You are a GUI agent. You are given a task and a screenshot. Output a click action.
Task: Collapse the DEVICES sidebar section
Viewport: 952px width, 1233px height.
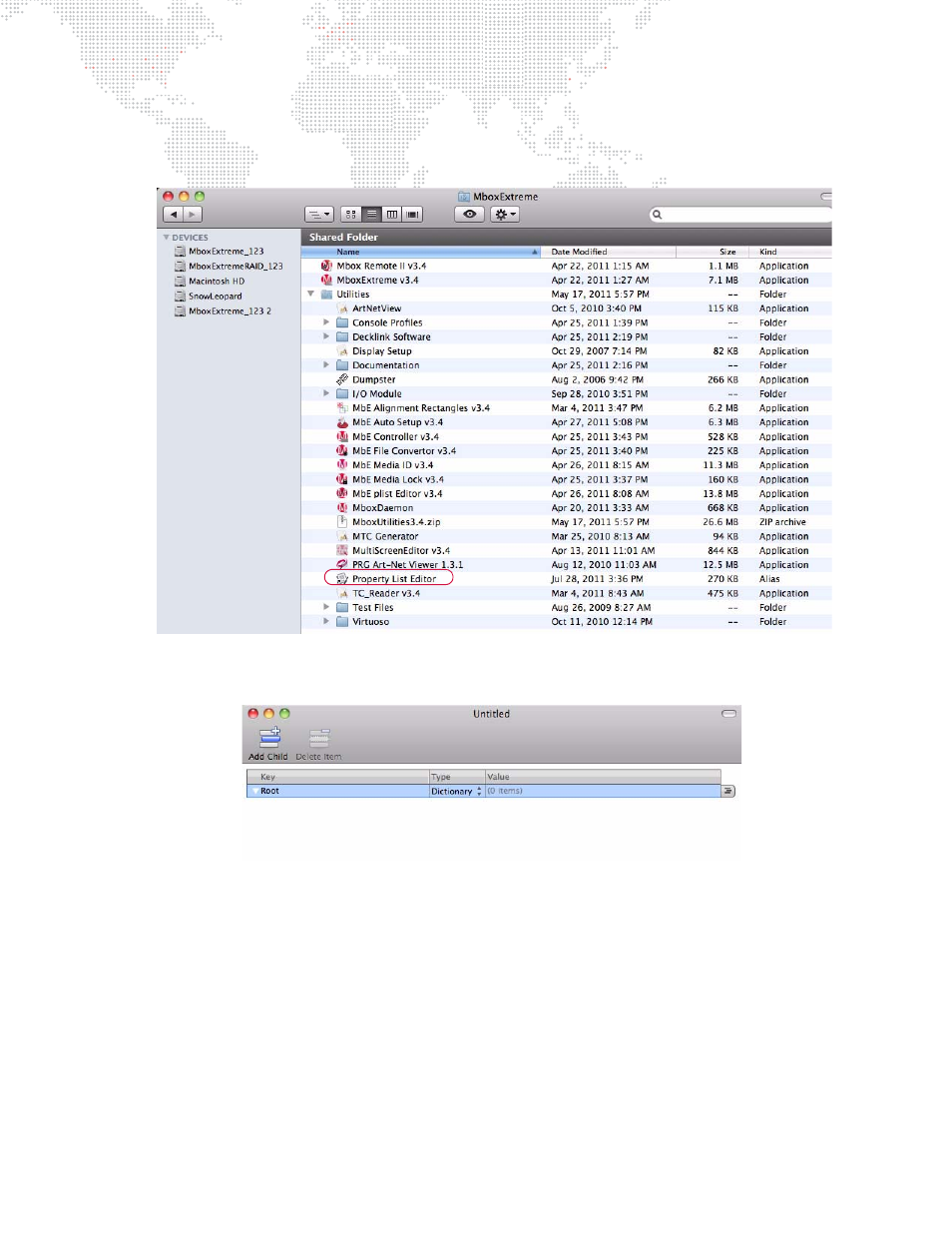pos(166,238)
